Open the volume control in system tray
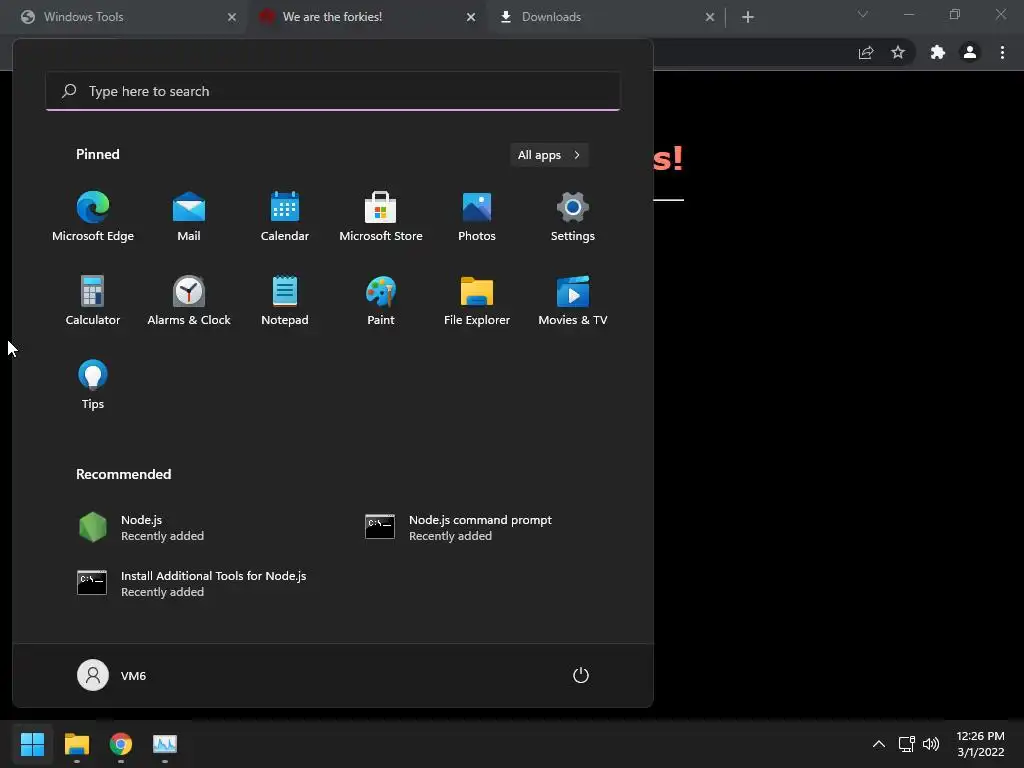The image size is (1024, 768). 931,744
